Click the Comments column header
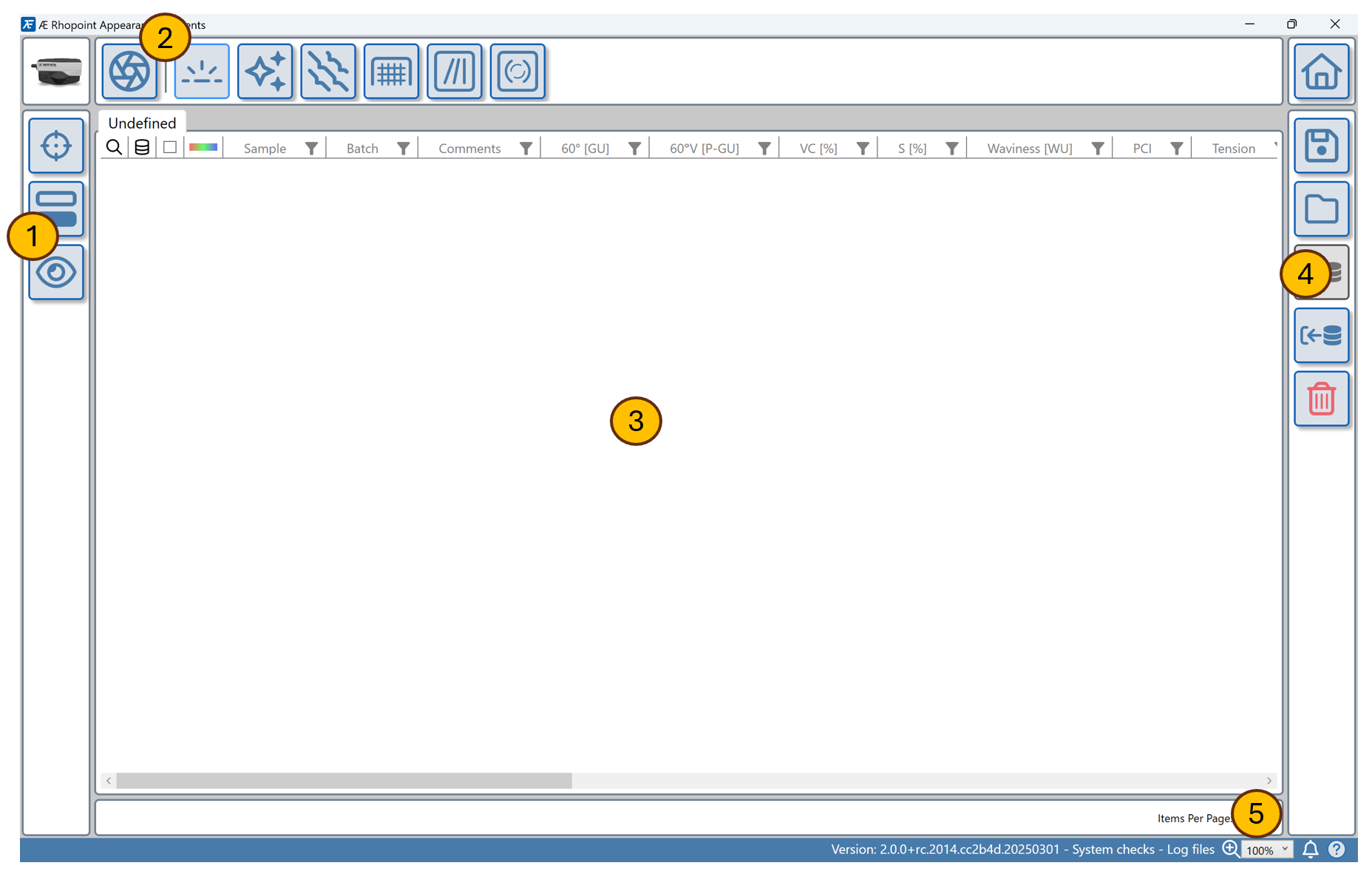Image resolution: width=1372 pixels, height=874 pixels. tap(469, 149)
